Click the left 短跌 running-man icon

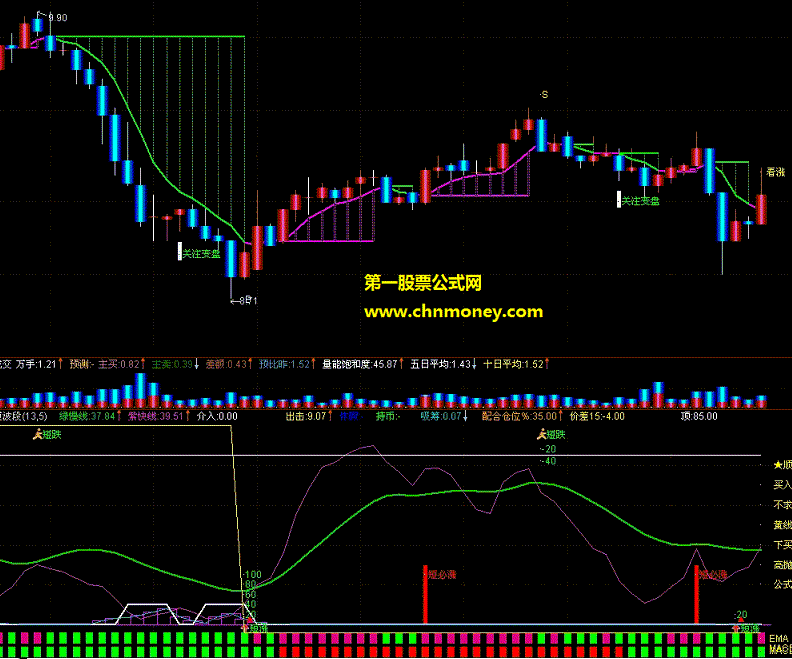[x=37, y=434]
